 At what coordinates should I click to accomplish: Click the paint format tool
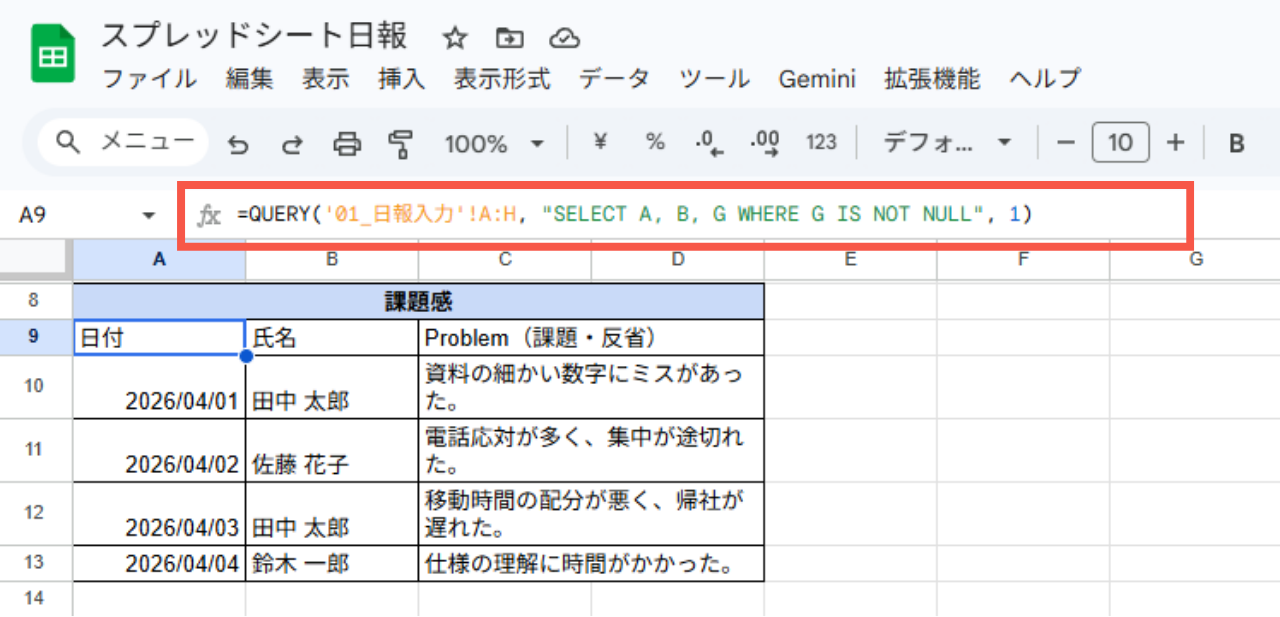pyautogui.click(x=399, y=143)
